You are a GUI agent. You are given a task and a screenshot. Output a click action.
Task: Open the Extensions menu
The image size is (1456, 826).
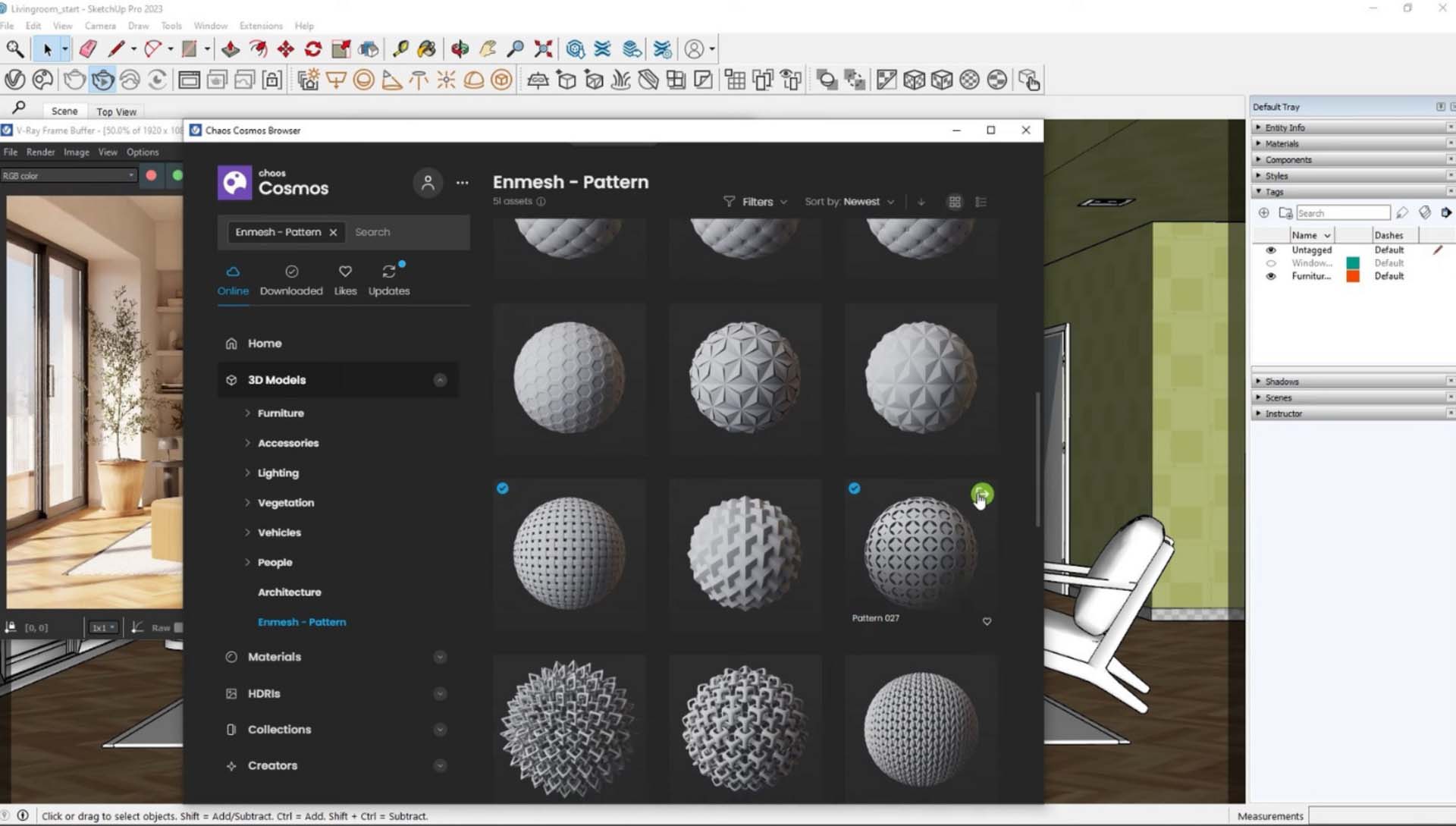pos(260,26)
